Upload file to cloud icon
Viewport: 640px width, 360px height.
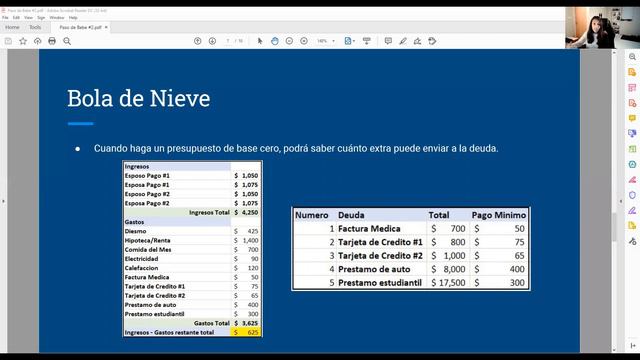click(38, 41)
